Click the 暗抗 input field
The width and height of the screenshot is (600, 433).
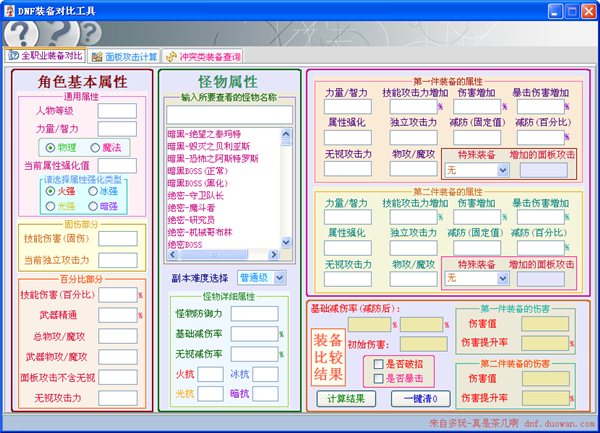click(x=265, y=394)
